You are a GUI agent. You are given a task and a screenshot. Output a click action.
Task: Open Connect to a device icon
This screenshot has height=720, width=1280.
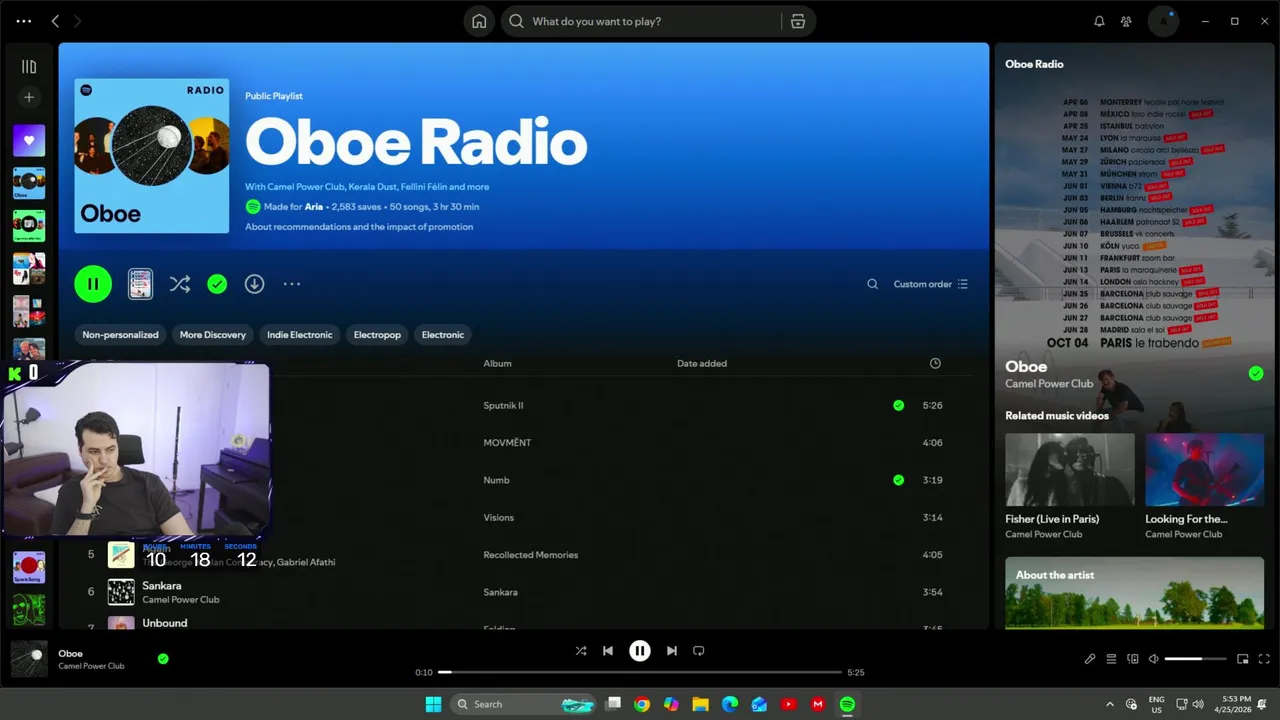pyautogui.click(x=1133, y=659)
